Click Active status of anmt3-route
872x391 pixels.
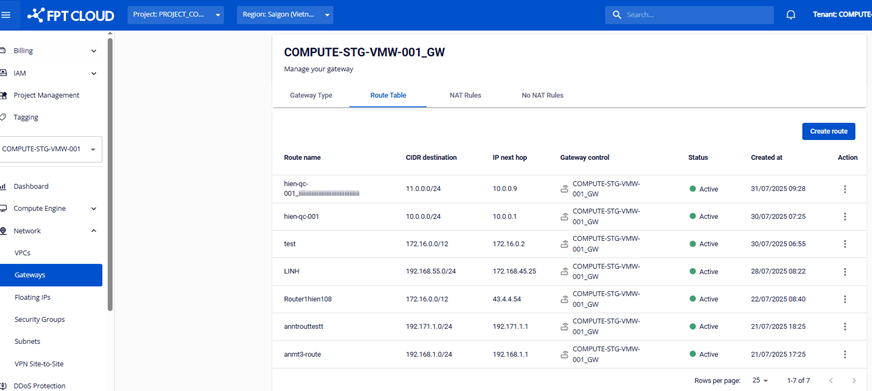click(704, 354)
